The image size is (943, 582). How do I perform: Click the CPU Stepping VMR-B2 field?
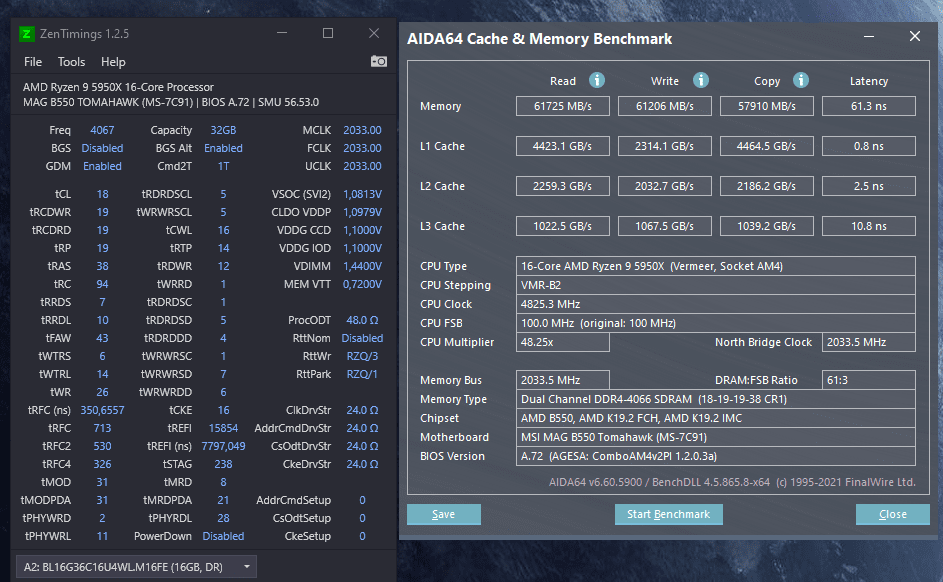coord(716,285)
